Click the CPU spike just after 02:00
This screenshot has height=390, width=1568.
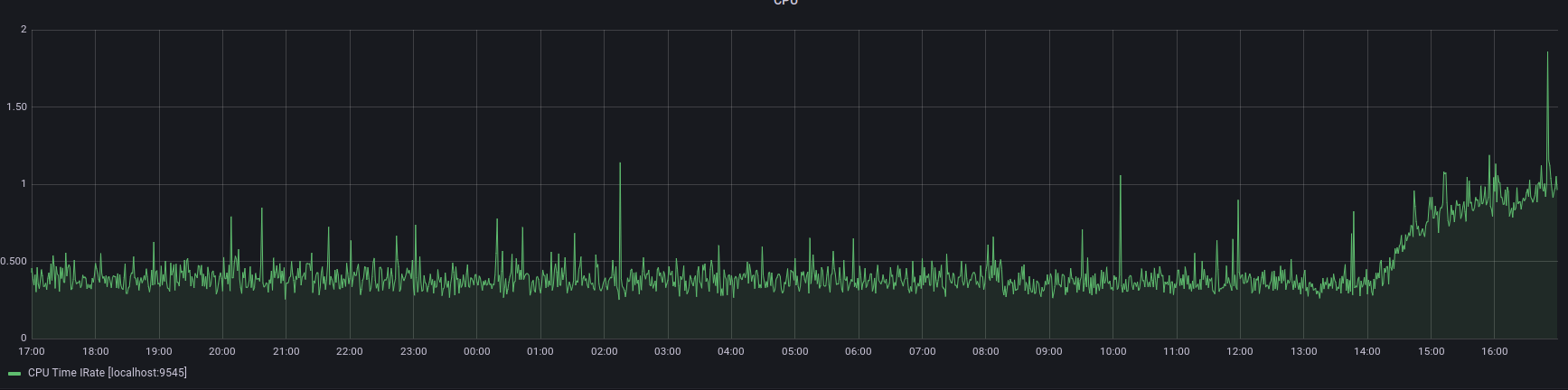point(620,164)
